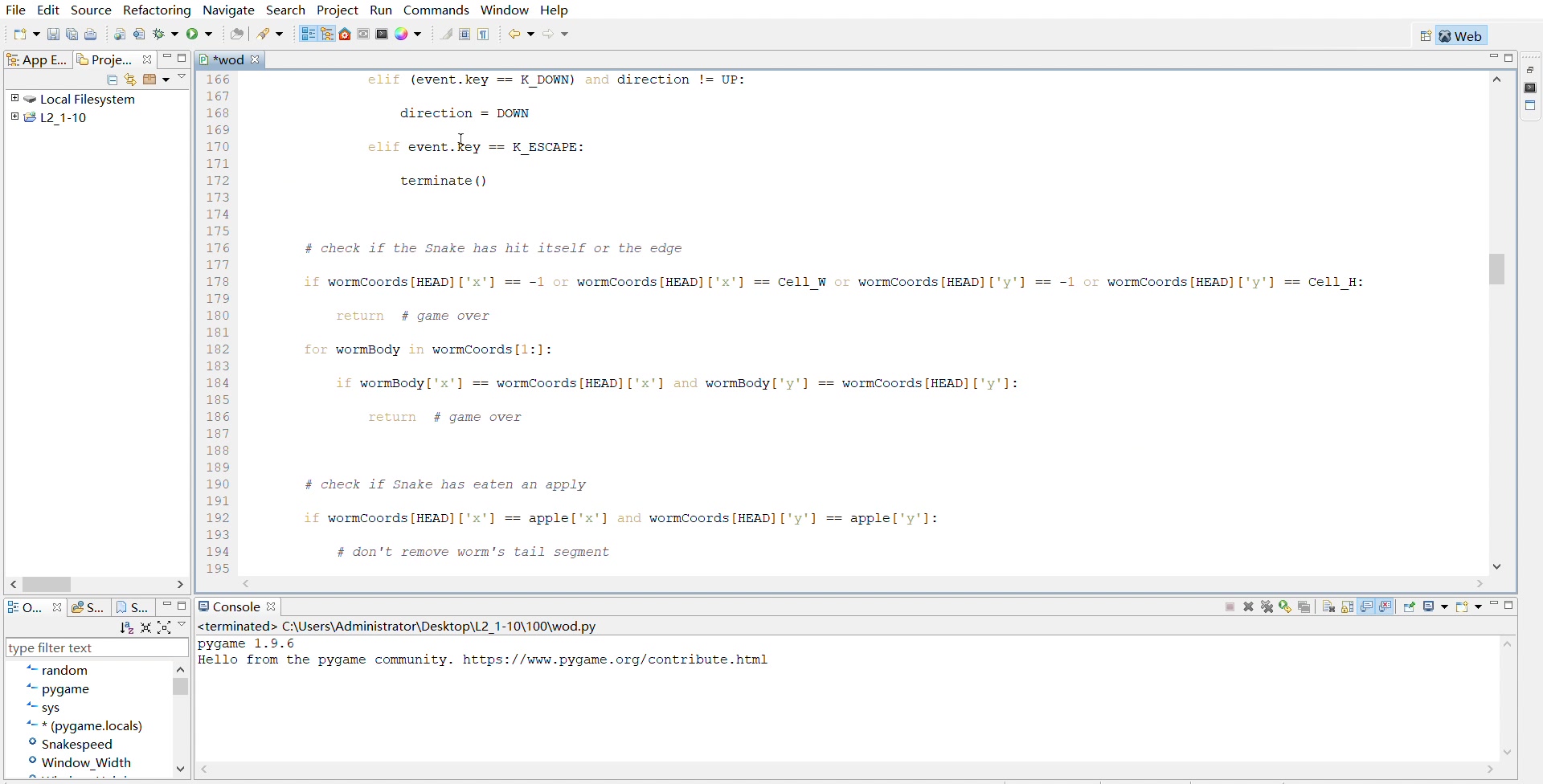The image size is (1543, 784).
Task: Open the Commands menu
Action: pyautogui.click(x=436, y=10)
